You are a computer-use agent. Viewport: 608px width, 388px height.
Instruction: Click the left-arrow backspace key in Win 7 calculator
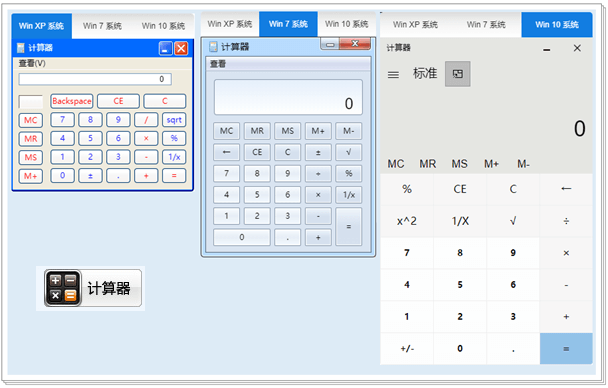click(x=226, y=152)
